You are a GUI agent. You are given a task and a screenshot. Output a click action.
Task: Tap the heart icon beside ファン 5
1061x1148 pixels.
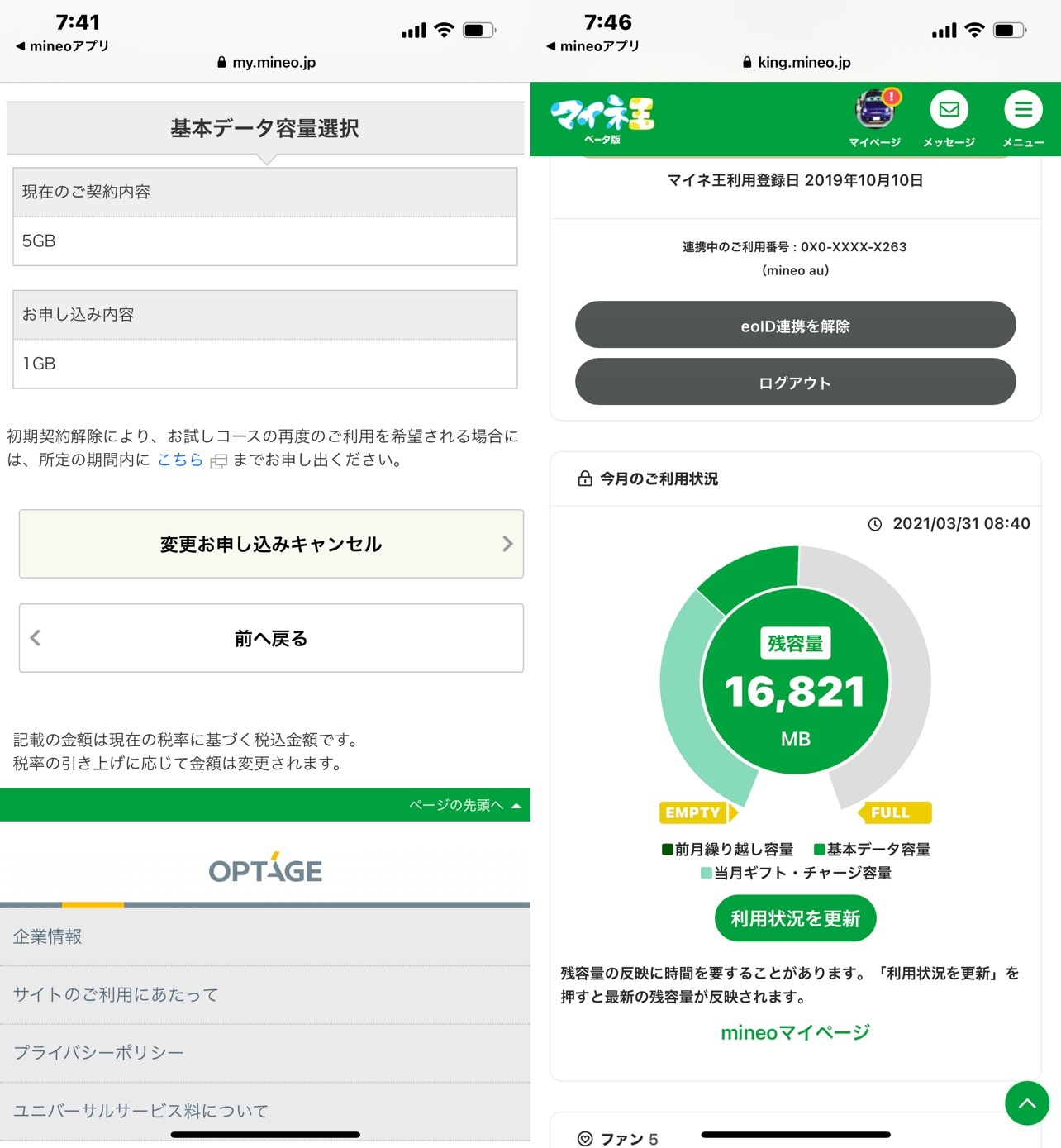(585, 1139)
